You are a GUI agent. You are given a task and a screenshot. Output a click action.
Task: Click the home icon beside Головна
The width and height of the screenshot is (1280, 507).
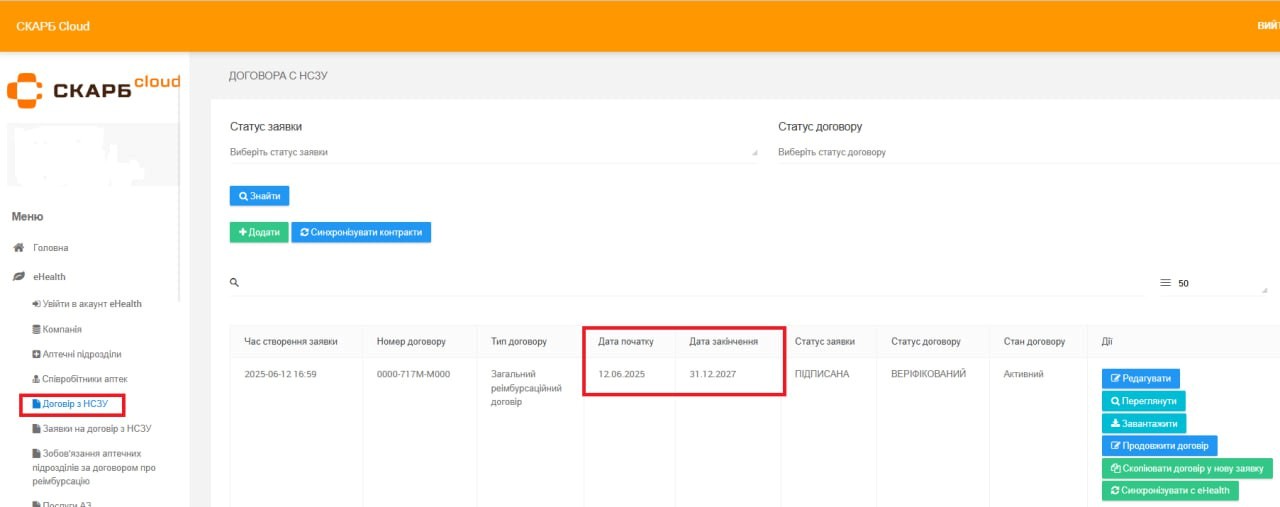tap(18, 248)
